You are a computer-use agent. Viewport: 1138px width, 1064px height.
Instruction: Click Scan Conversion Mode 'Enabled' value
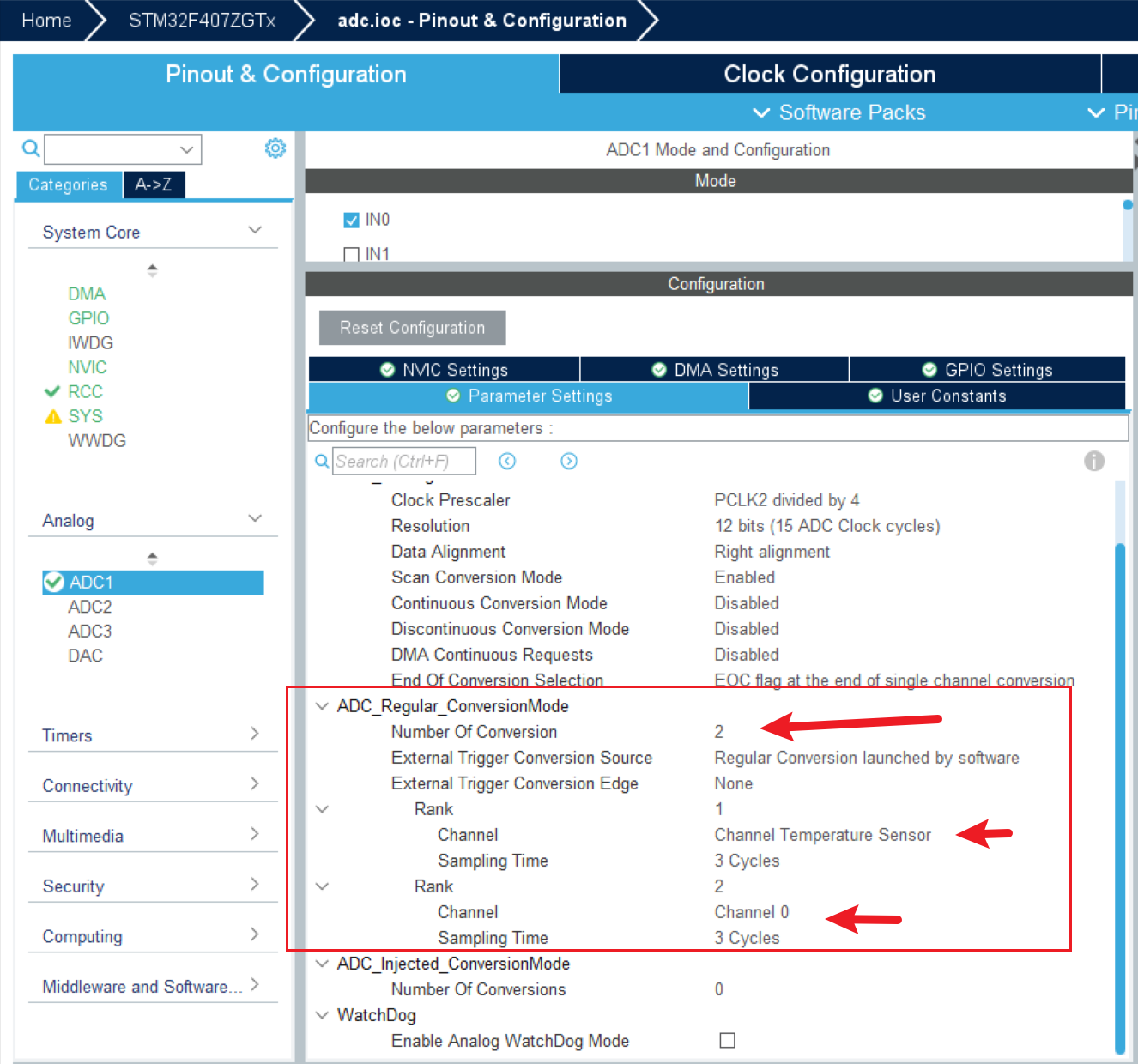point(745,577)
